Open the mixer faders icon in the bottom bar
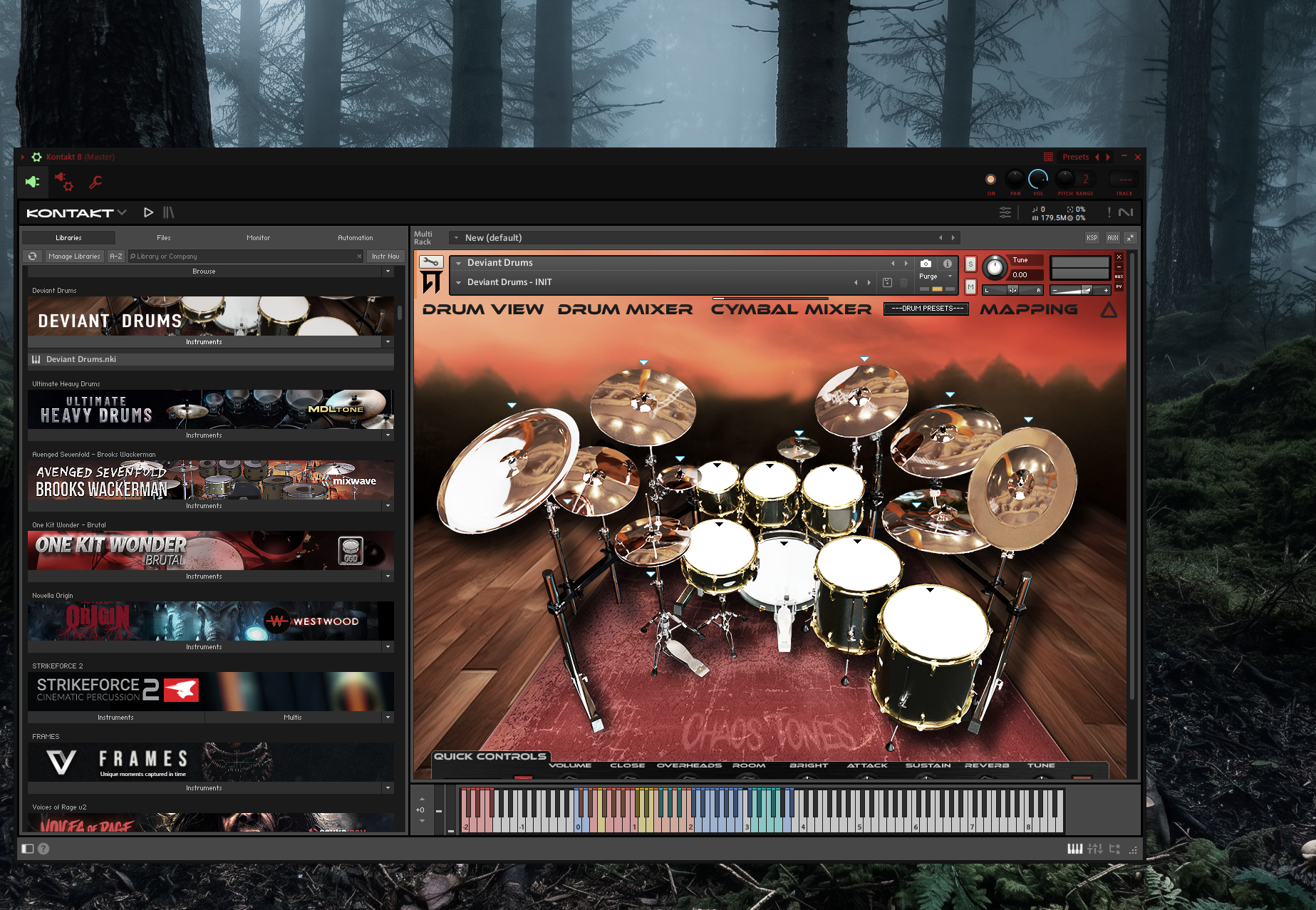1316x910 pixels. [1095, 849]
